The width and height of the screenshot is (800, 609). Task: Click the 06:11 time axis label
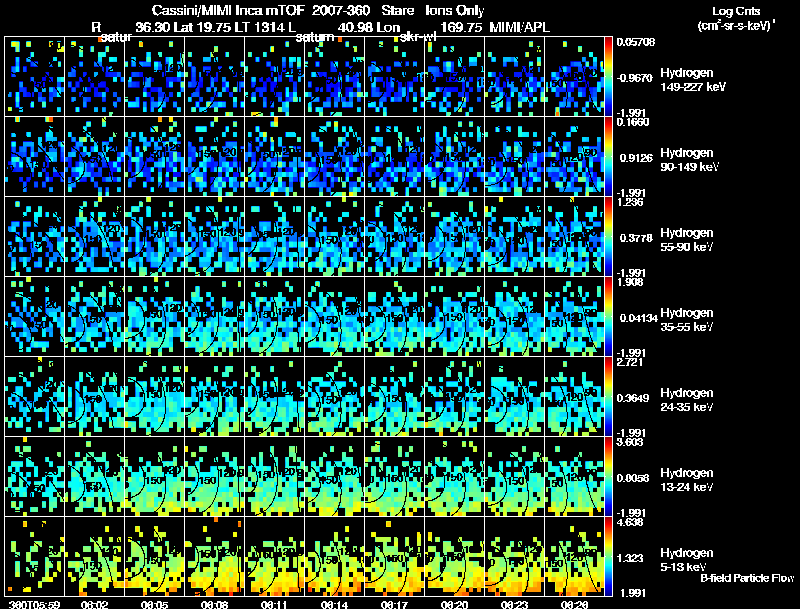click(x=274, y=605)
